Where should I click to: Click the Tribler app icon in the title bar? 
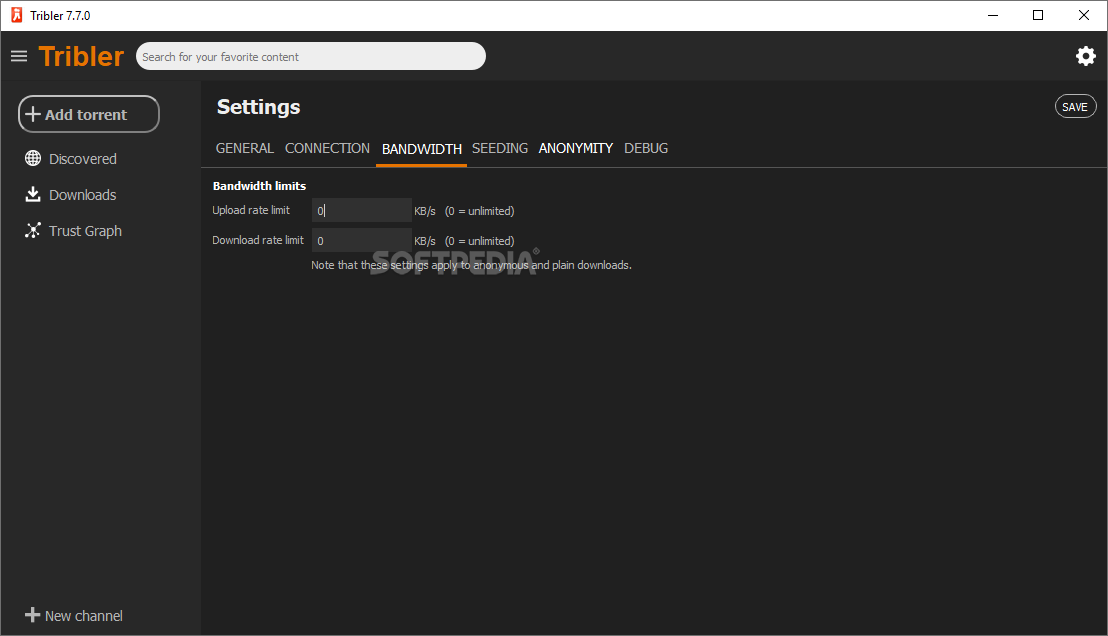tap(16, 15)
